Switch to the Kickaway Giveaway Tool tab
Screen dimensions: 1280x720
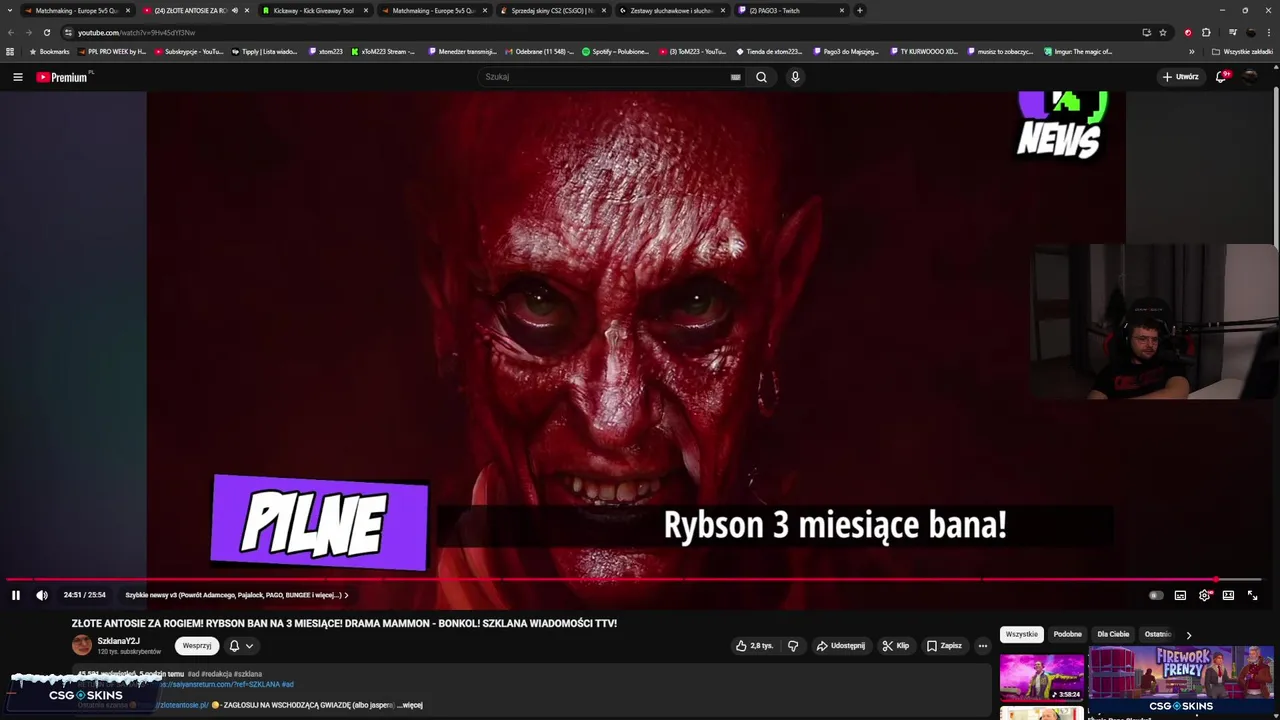click(x=316, y=10)
